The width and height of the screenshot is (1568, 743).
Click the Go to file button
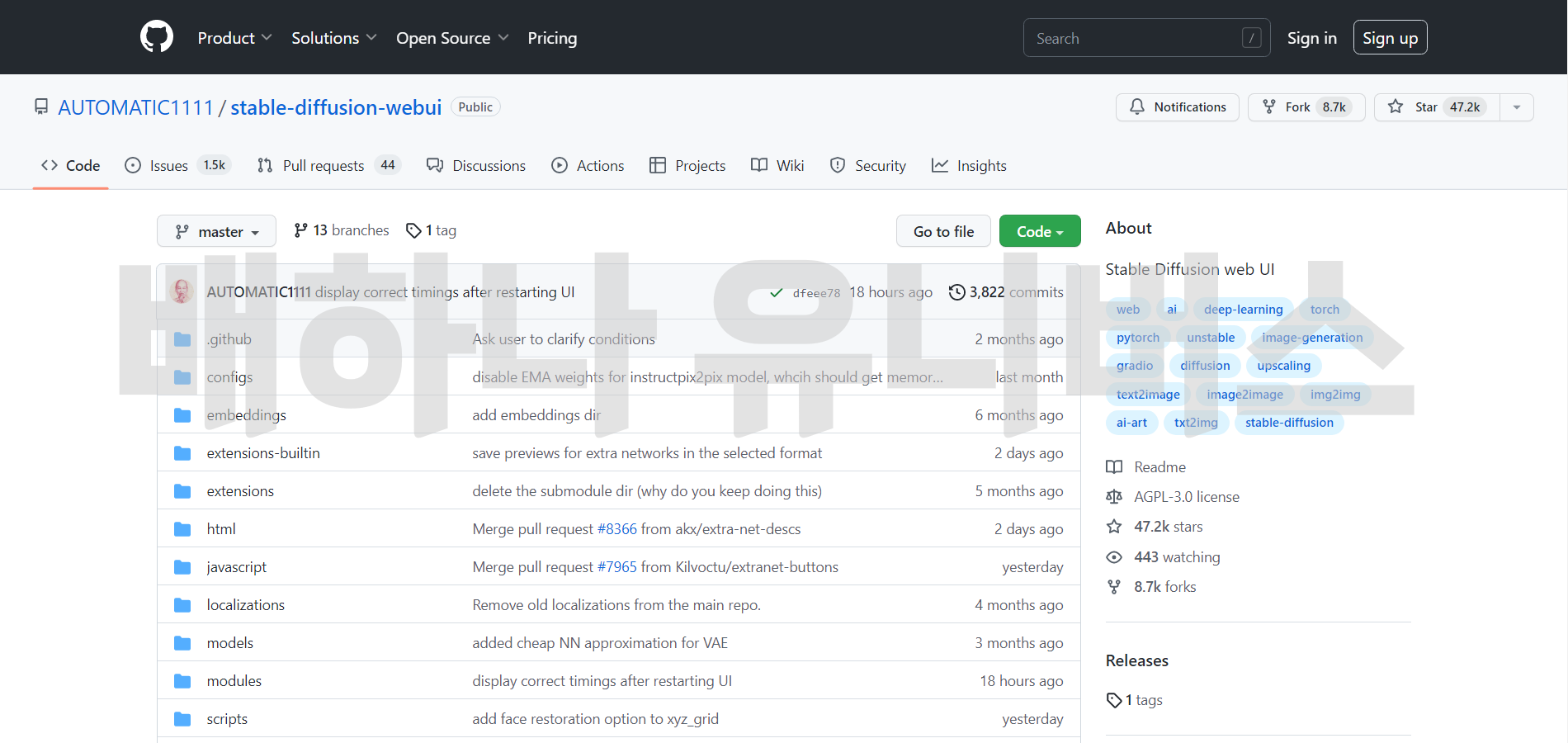tap(943, 232)
